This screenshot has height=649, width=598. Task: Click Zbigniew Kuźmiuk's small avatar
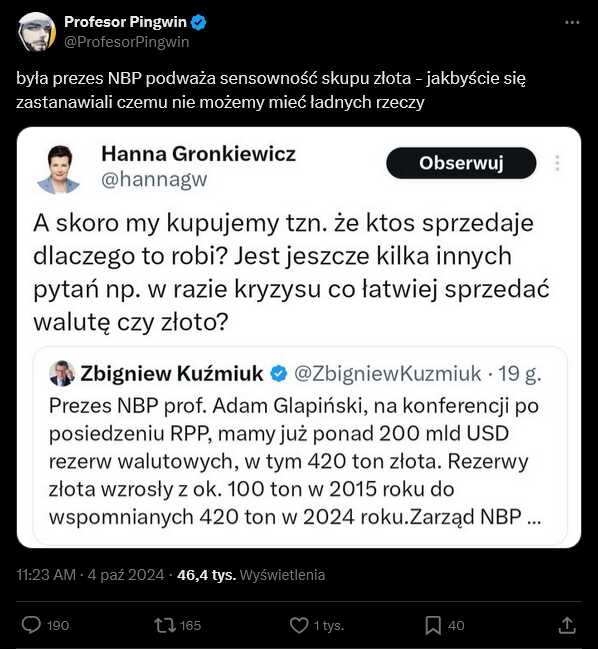click(62, 373)
